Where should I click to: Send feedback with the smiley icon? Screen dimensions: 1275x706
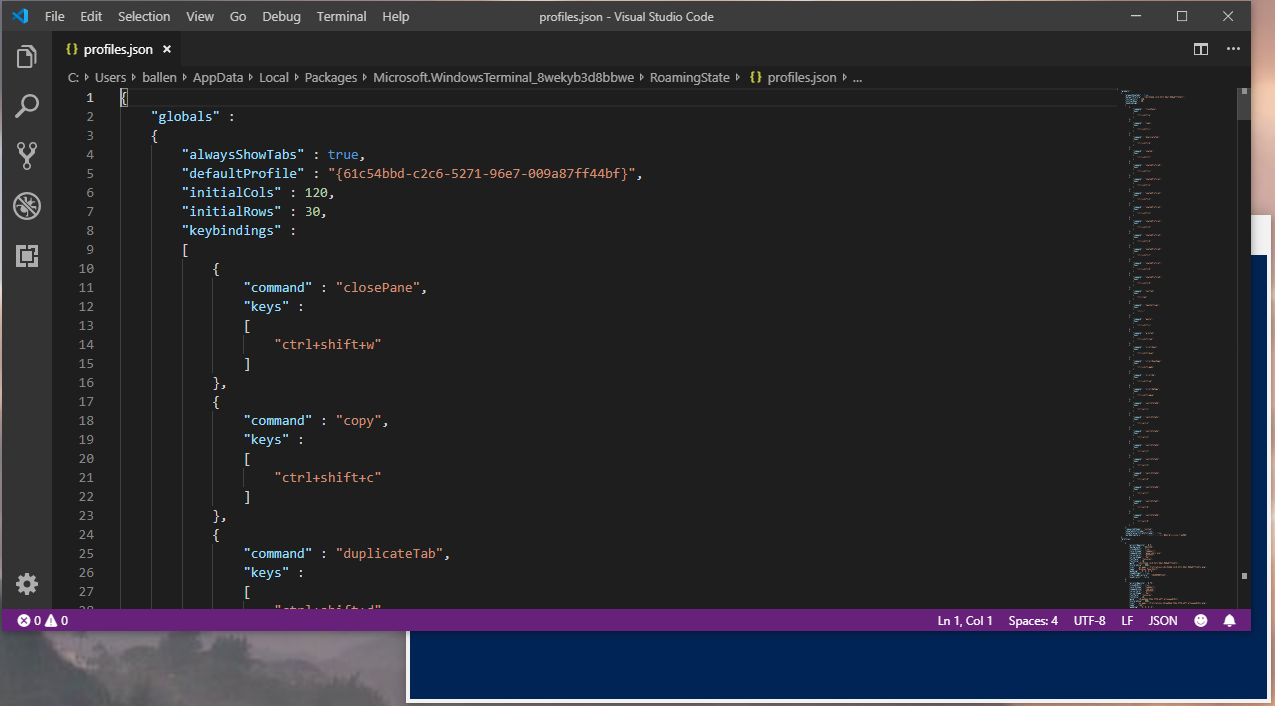(1199, 620)
